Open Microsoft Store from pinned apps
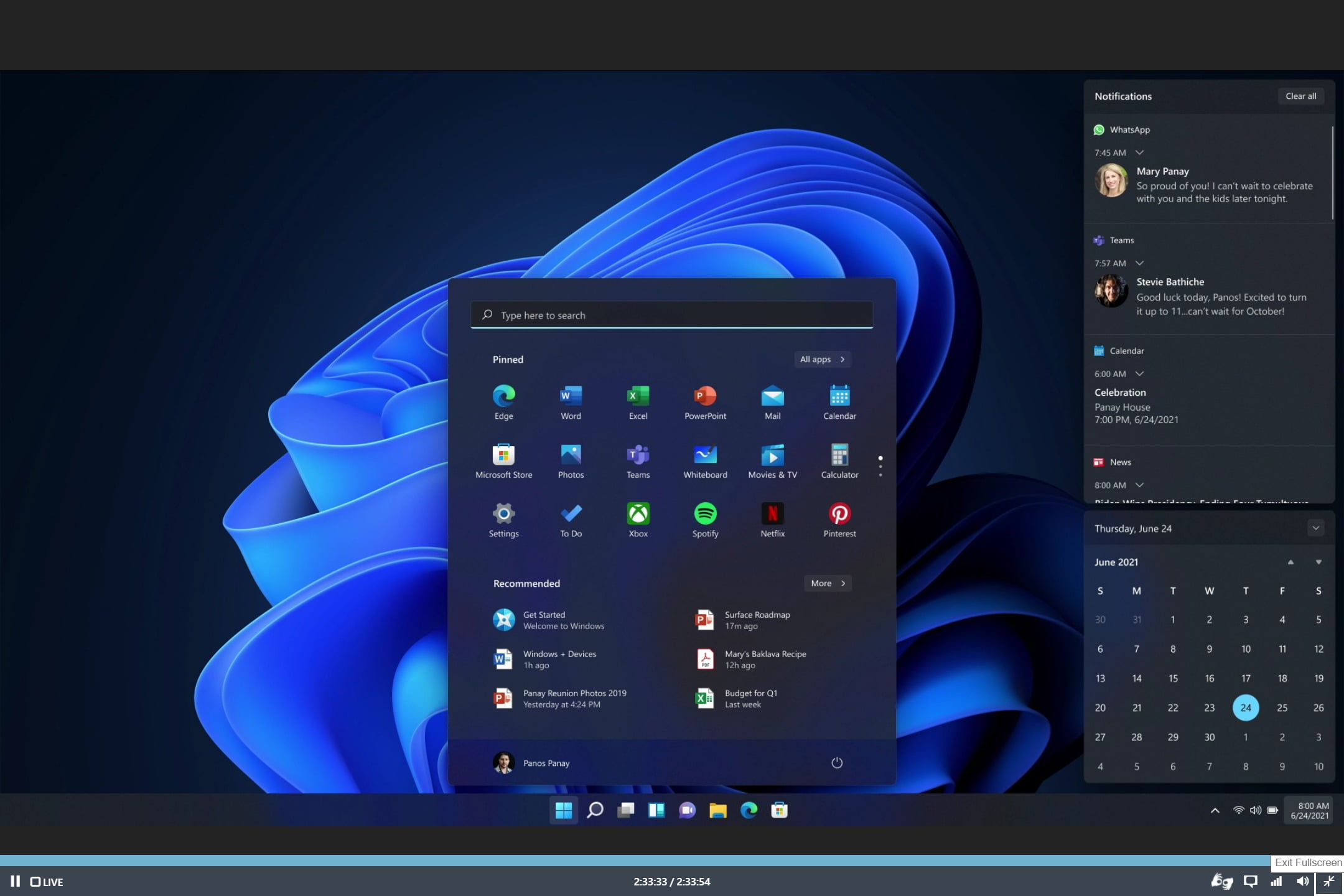Viewport: 1344px width, 896px height. [x=503, y=461]
